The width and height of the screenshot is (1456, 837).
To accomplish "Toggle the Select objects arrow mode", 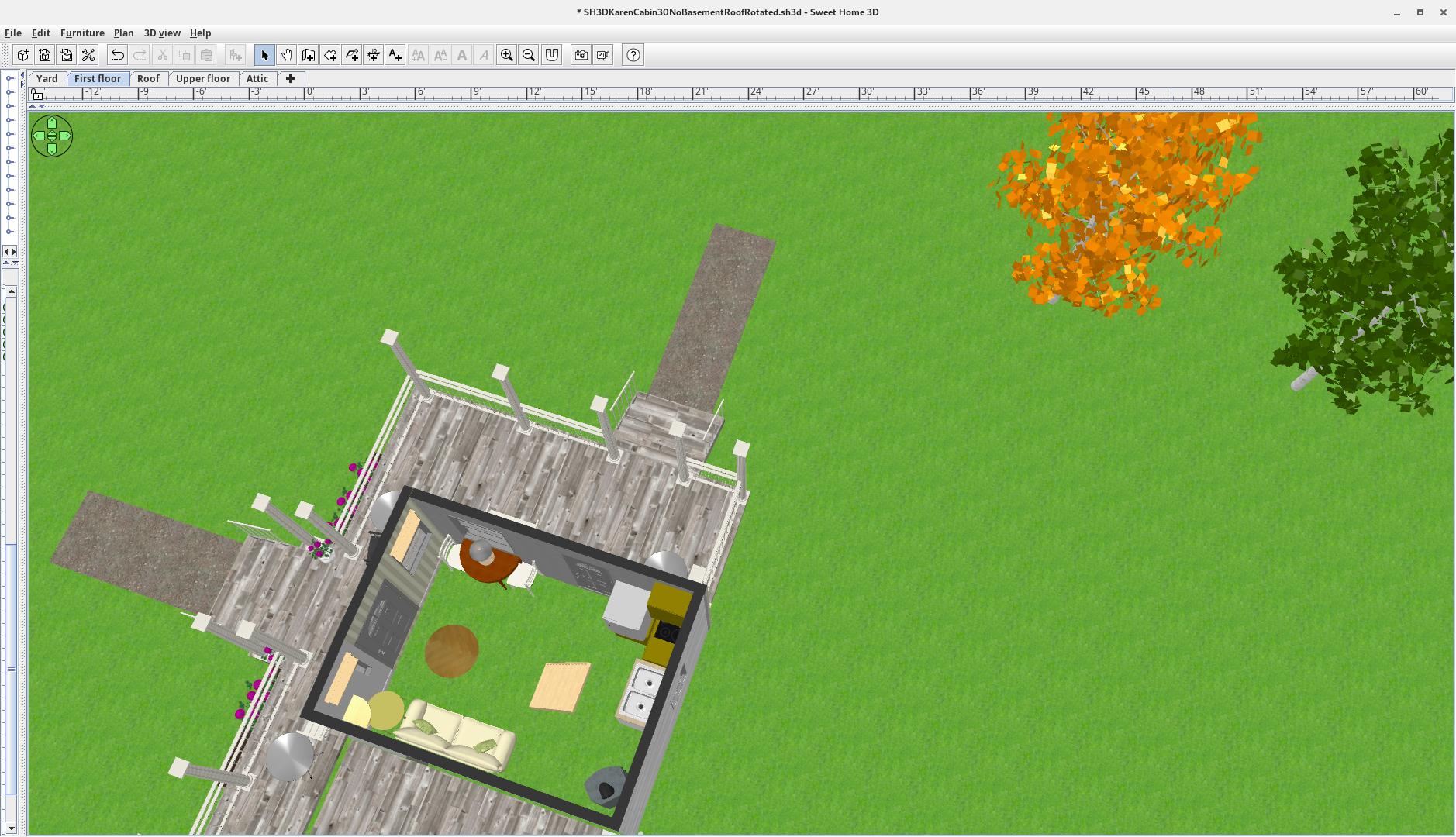I will coord(264,55).
